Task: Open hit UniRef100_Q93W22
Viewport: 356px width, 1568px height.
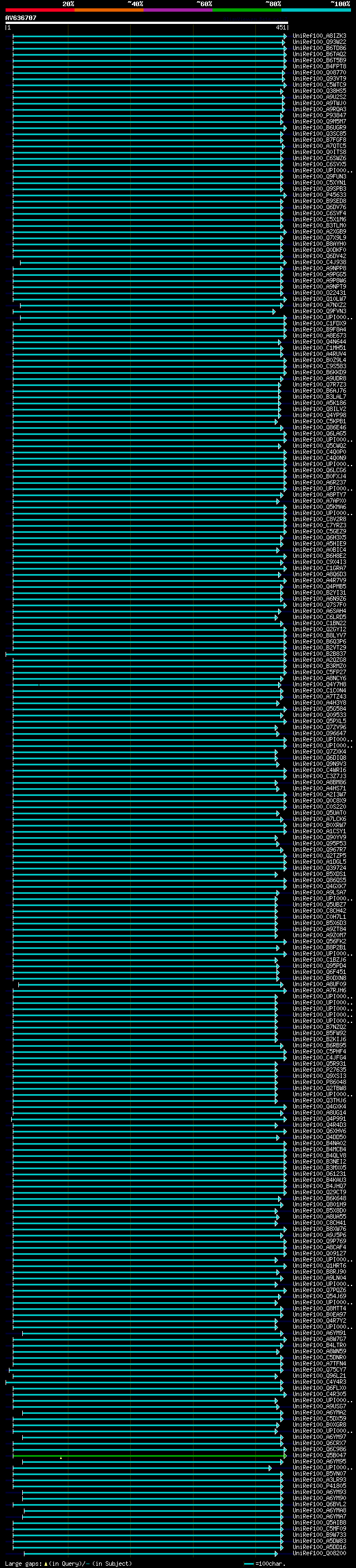Action: click(x=319, y=42)
